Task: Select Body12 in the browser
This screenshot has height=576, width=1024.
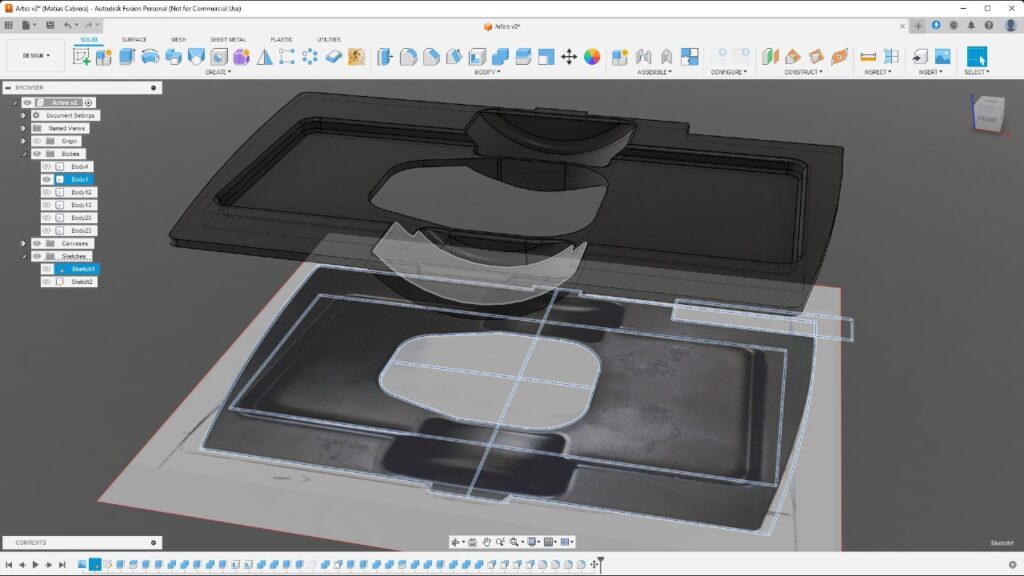Action: coord(81,192)
